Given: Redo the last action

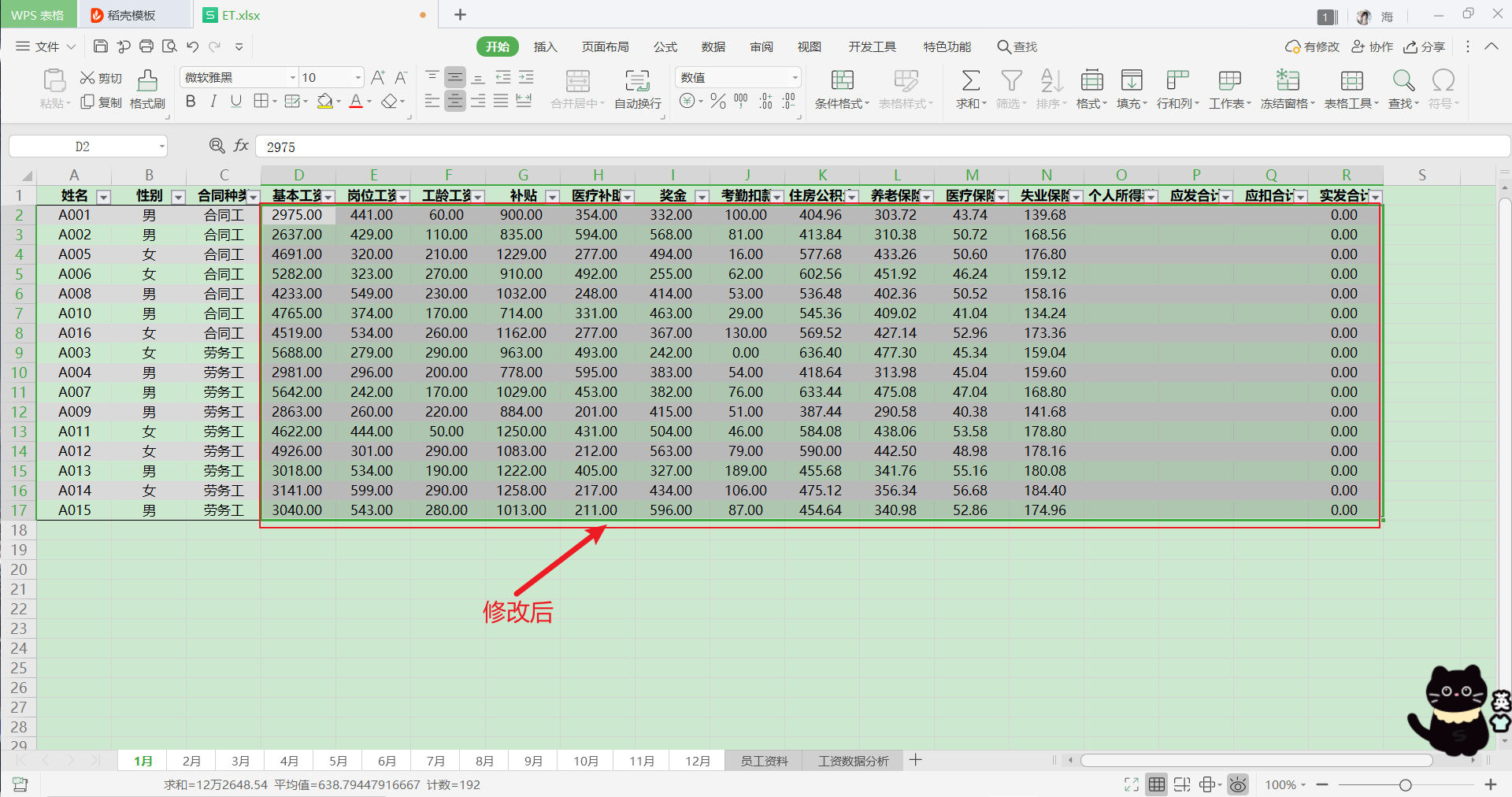Looking at the screenshot, I should pos(215,46).
